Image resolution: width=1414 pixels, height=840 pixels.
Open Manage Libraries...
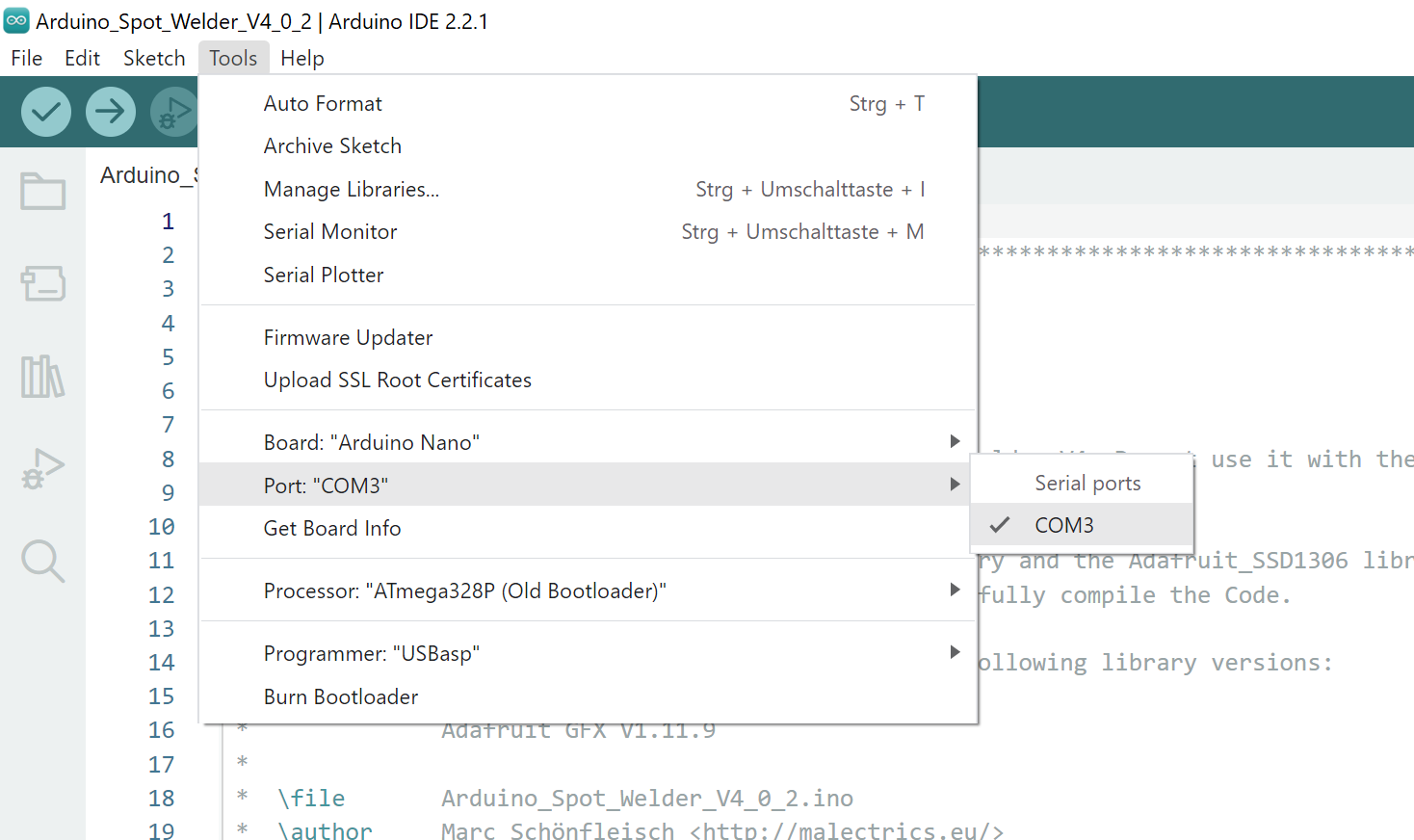(588, 189)
